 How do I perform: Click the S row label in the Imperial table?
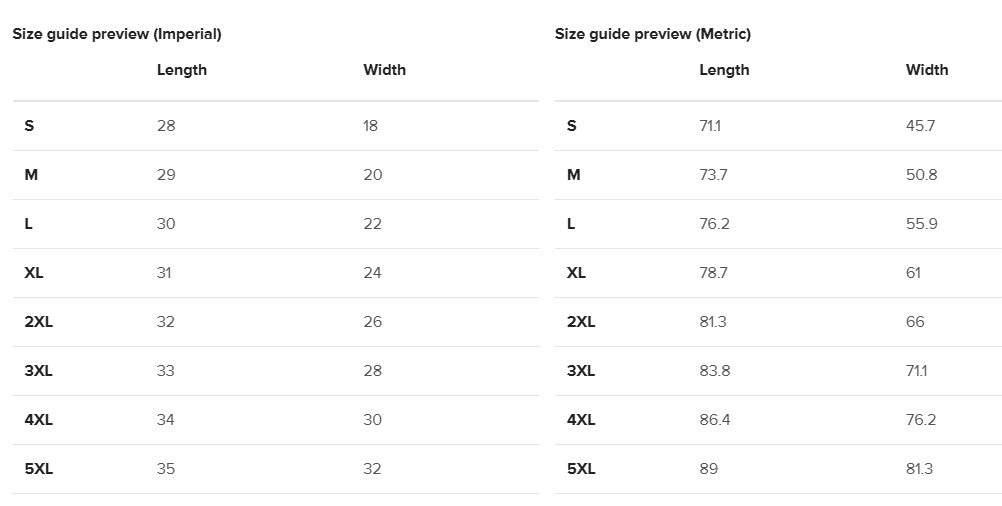point(29,126)
